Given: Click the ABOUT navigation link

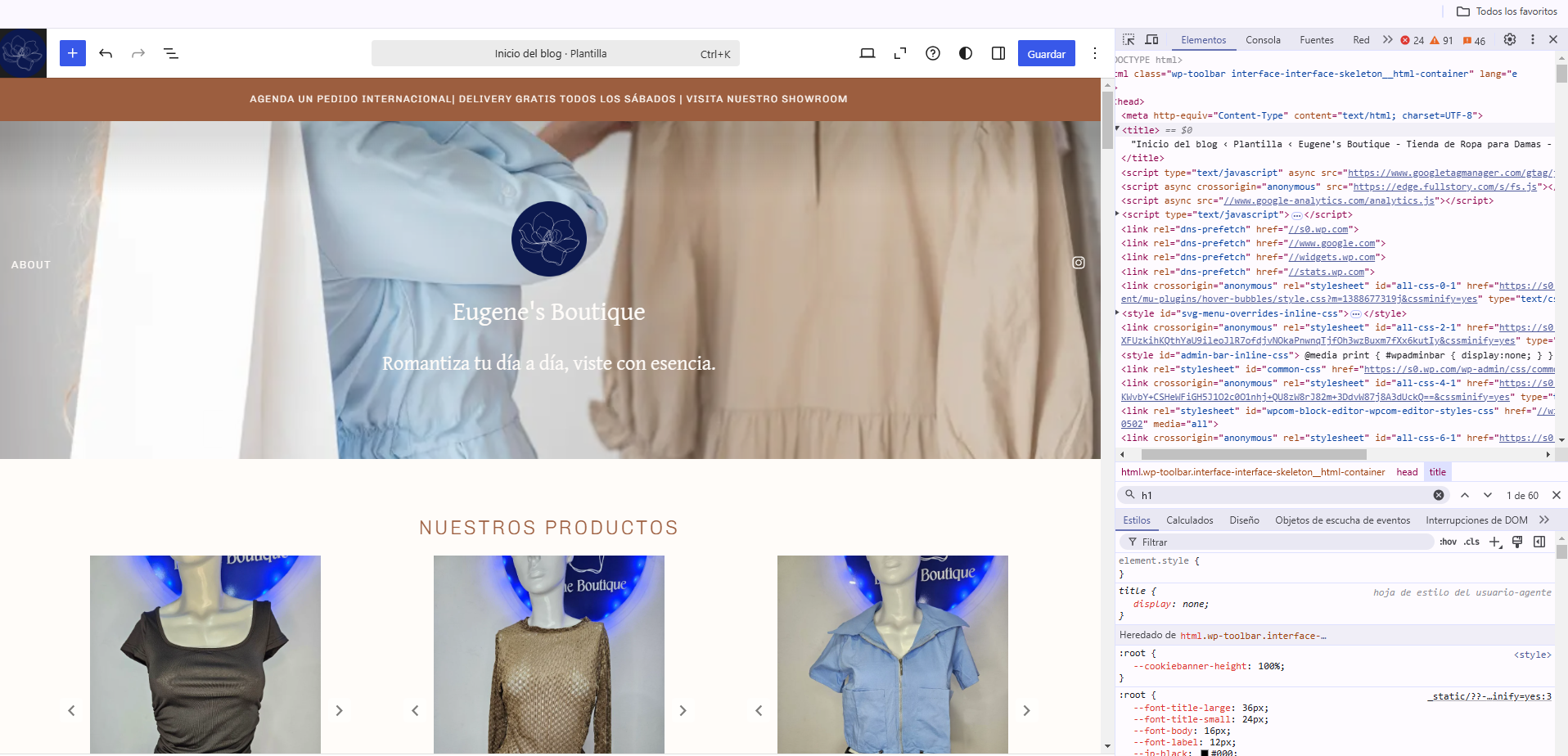Looking at the screenshot, I should pos(31,264).
